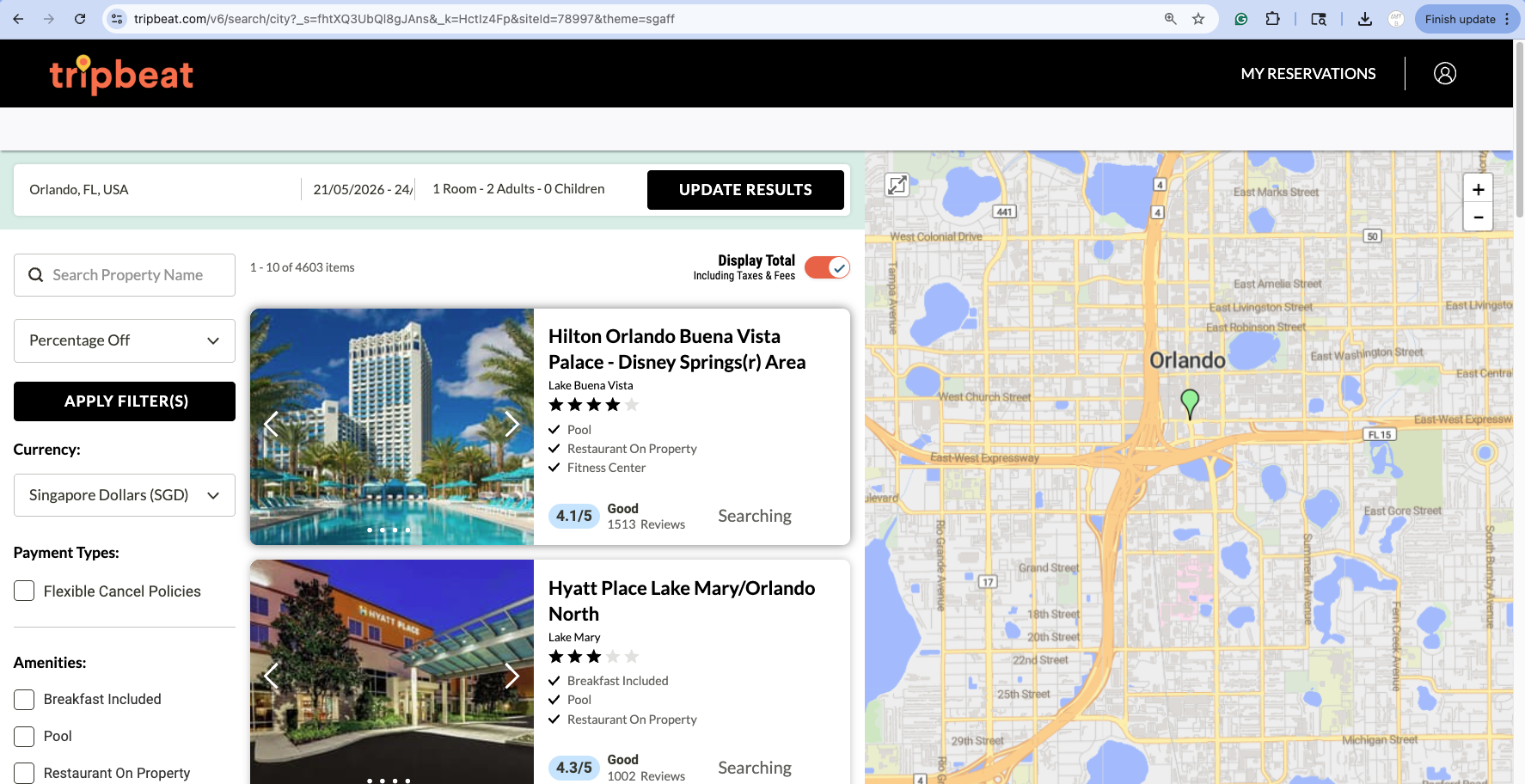Click the Search Property Name field

(125, 275)
